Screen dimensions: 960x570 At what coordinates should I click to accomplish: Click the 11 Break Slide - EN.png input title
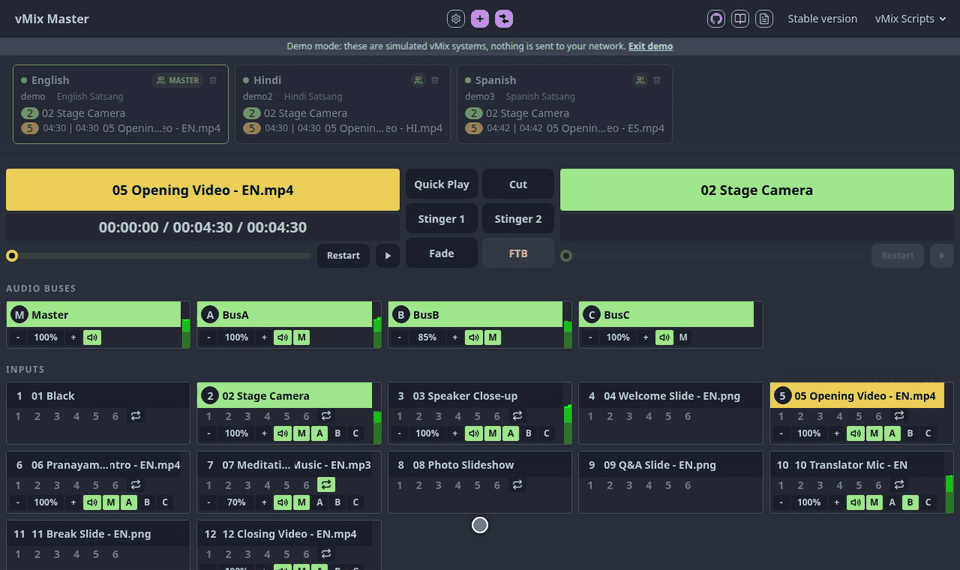pos(91,534)
